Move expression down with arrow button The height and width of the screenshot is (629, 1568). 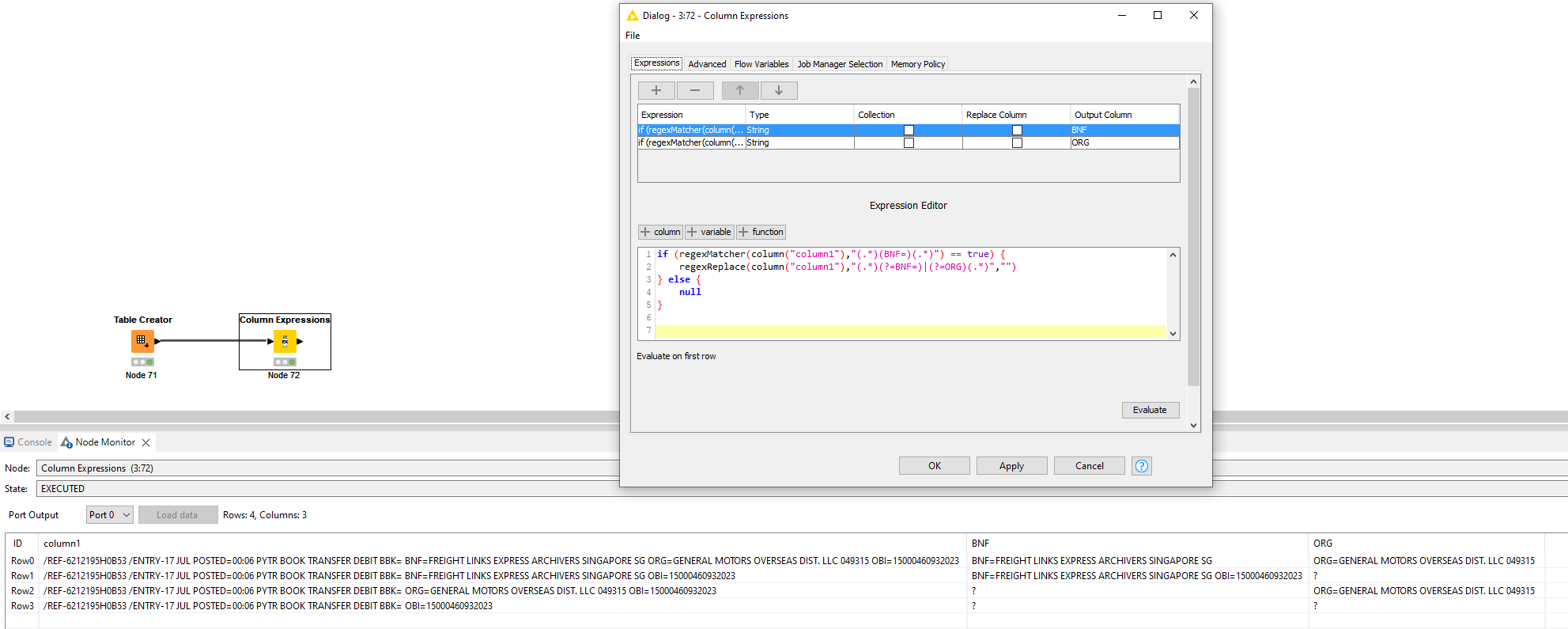click(779, 90)
